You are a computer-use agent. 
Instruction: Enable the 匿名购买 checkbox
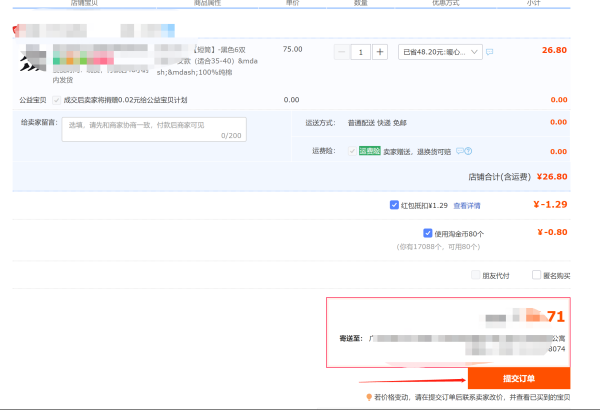pyautogui.click(x=537, y=275)
